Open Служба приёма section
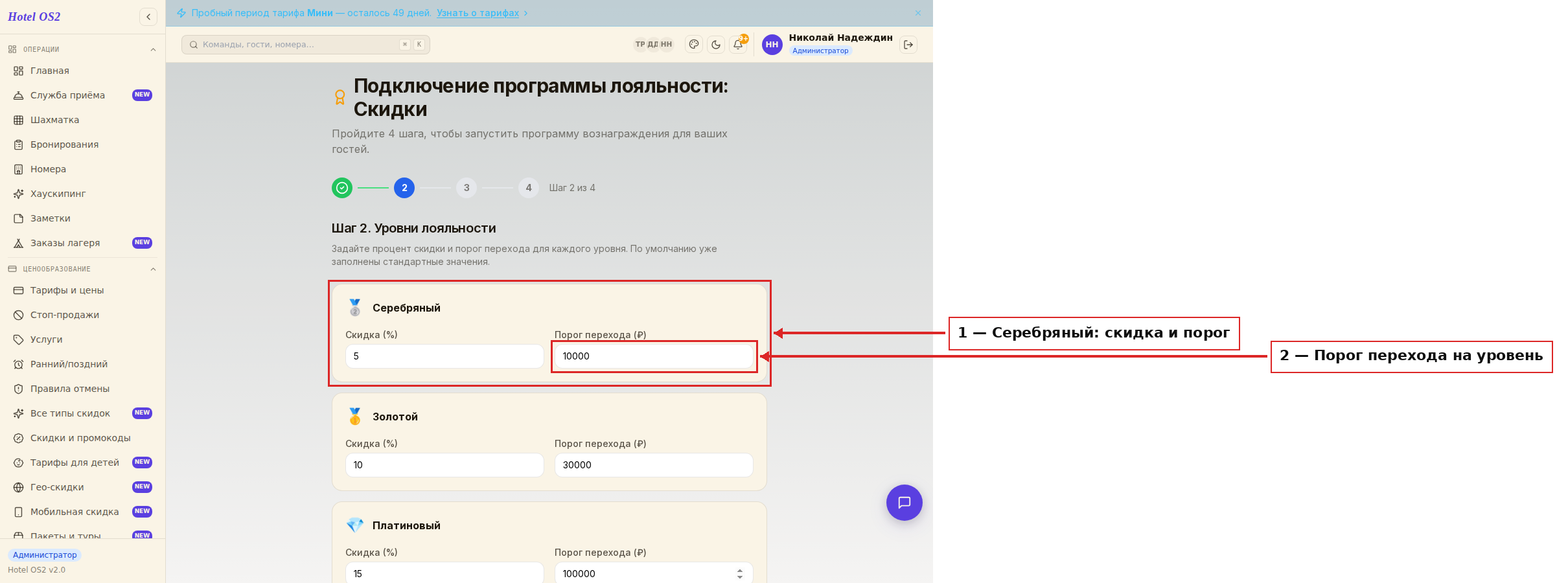The width and height of the screenshot is (1568, 583). click(x=82, y=95)
